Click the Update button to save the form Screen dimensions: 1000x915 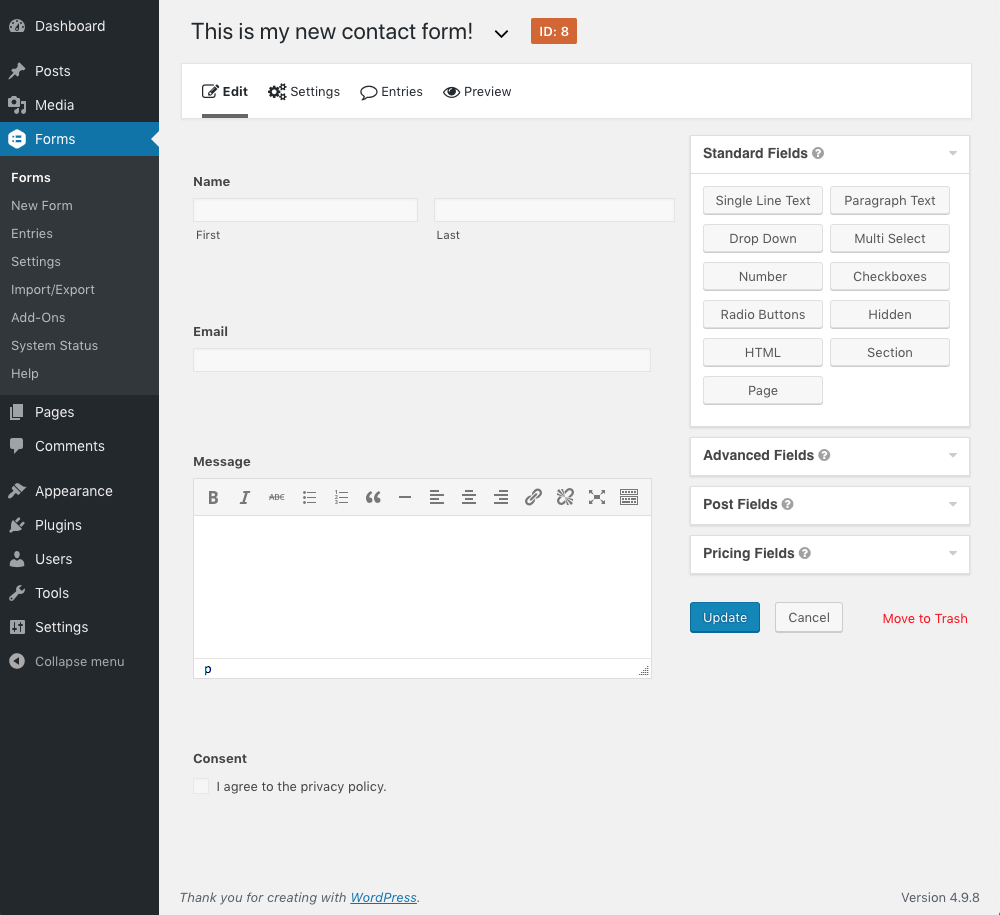724,617
